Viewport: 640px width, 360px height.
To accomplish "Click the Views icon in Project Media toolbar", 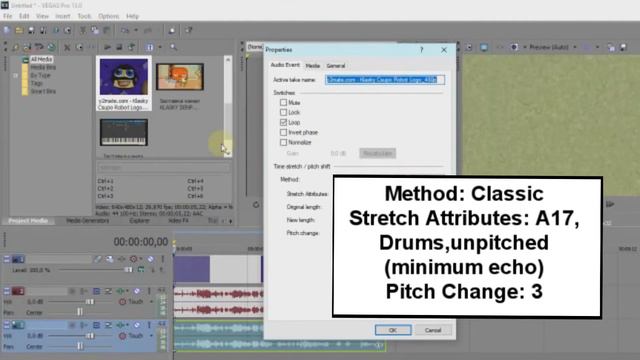I will (150, 47).
